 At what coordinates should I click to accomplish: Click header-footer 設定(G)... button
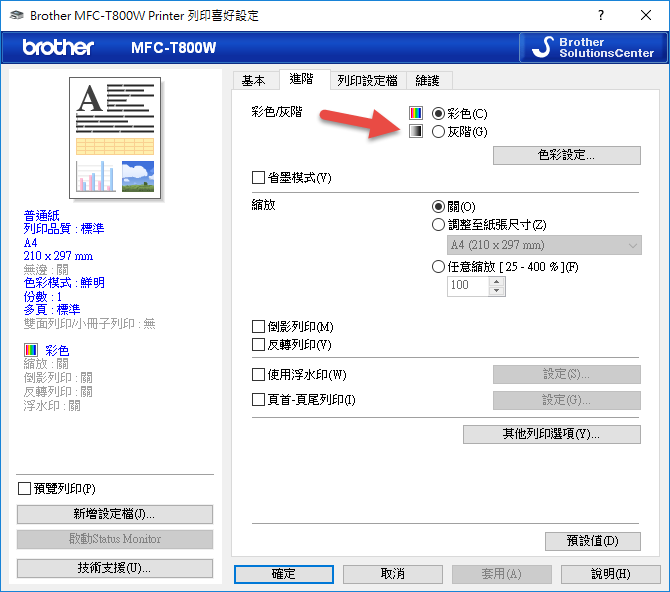(567, 401)
